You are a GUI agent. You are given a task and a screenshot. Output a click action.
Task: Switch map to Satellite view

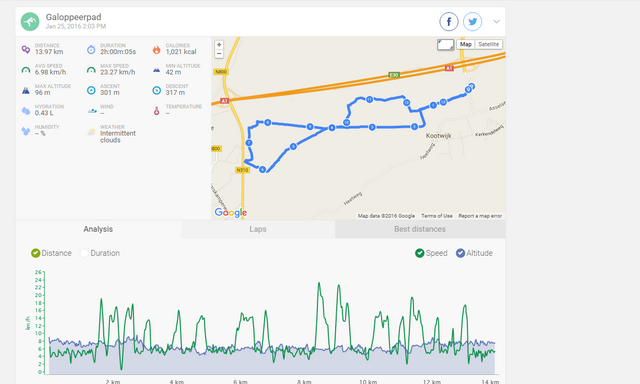489,44
